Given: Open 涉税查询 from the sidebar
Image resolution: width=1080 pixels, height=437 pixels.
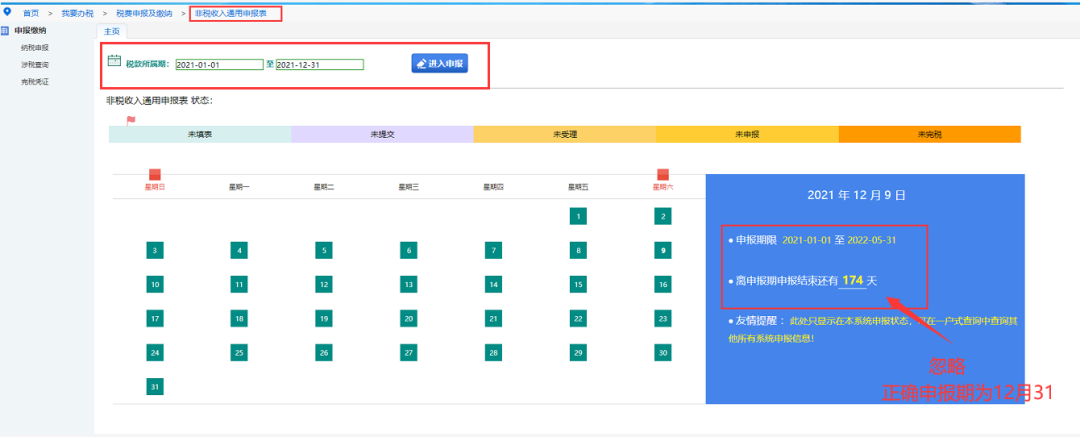Looking at the screenshot, I should [x=35, y=64].
